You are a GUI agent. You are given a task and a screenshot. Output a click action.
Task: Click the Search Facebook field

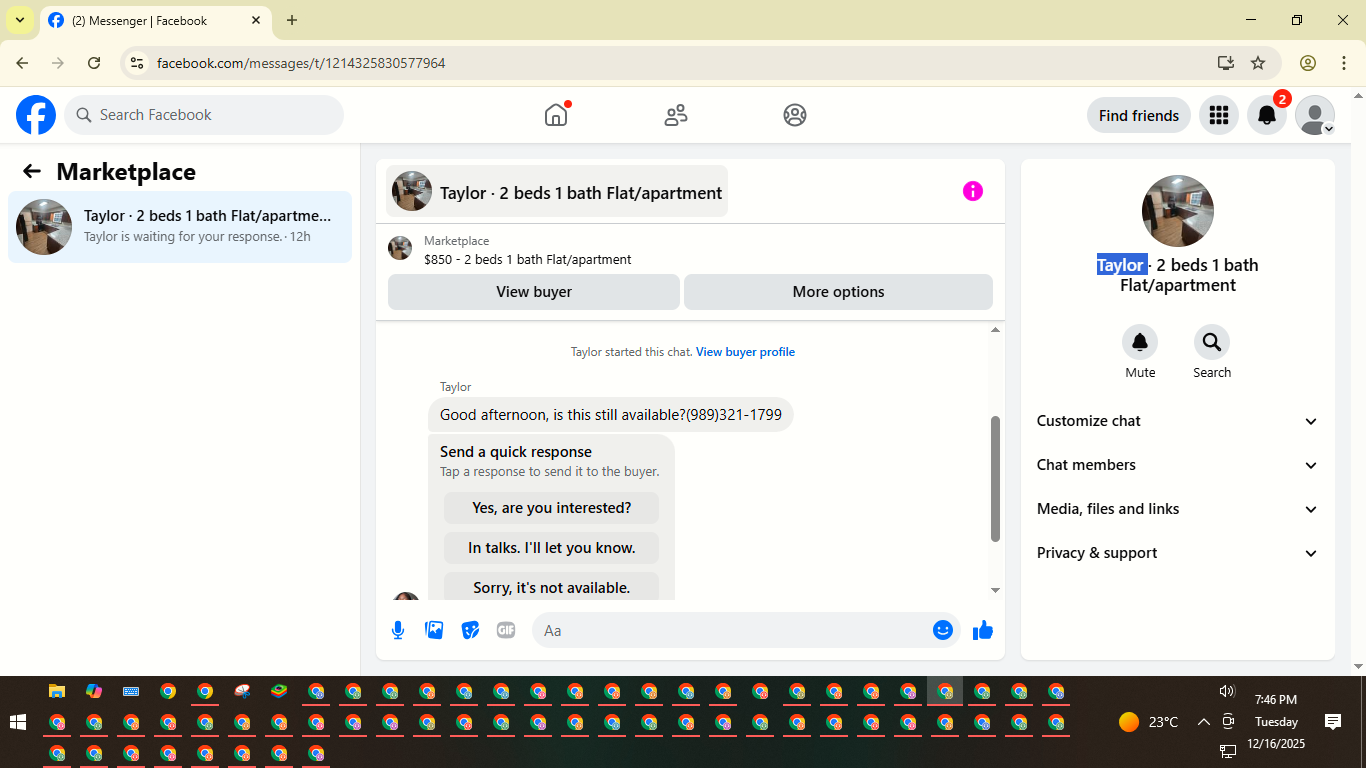pyautogui.click(x=204, y=115)
